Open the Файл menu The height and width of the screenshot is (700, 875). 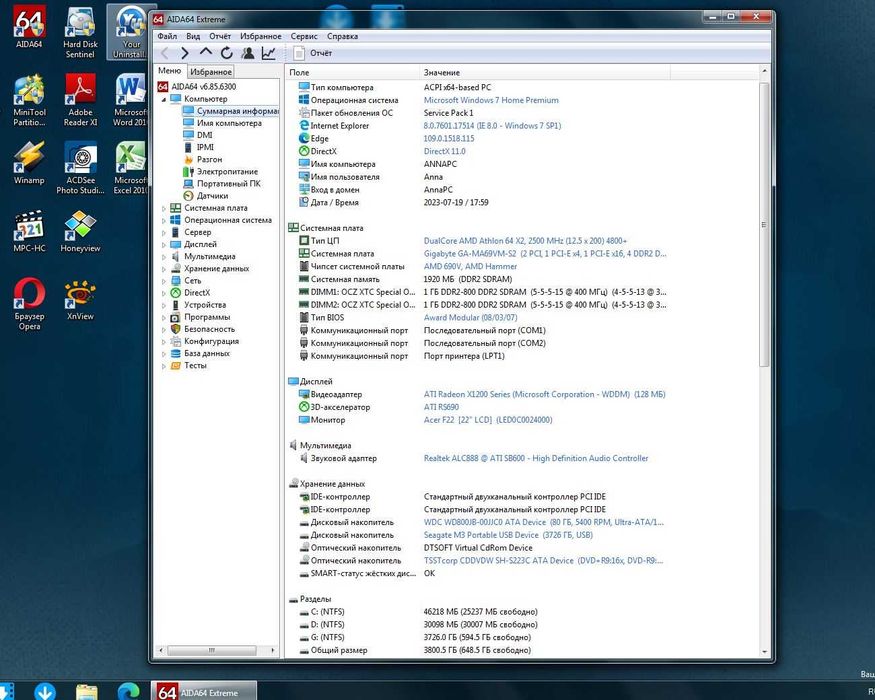click(167, 36)
